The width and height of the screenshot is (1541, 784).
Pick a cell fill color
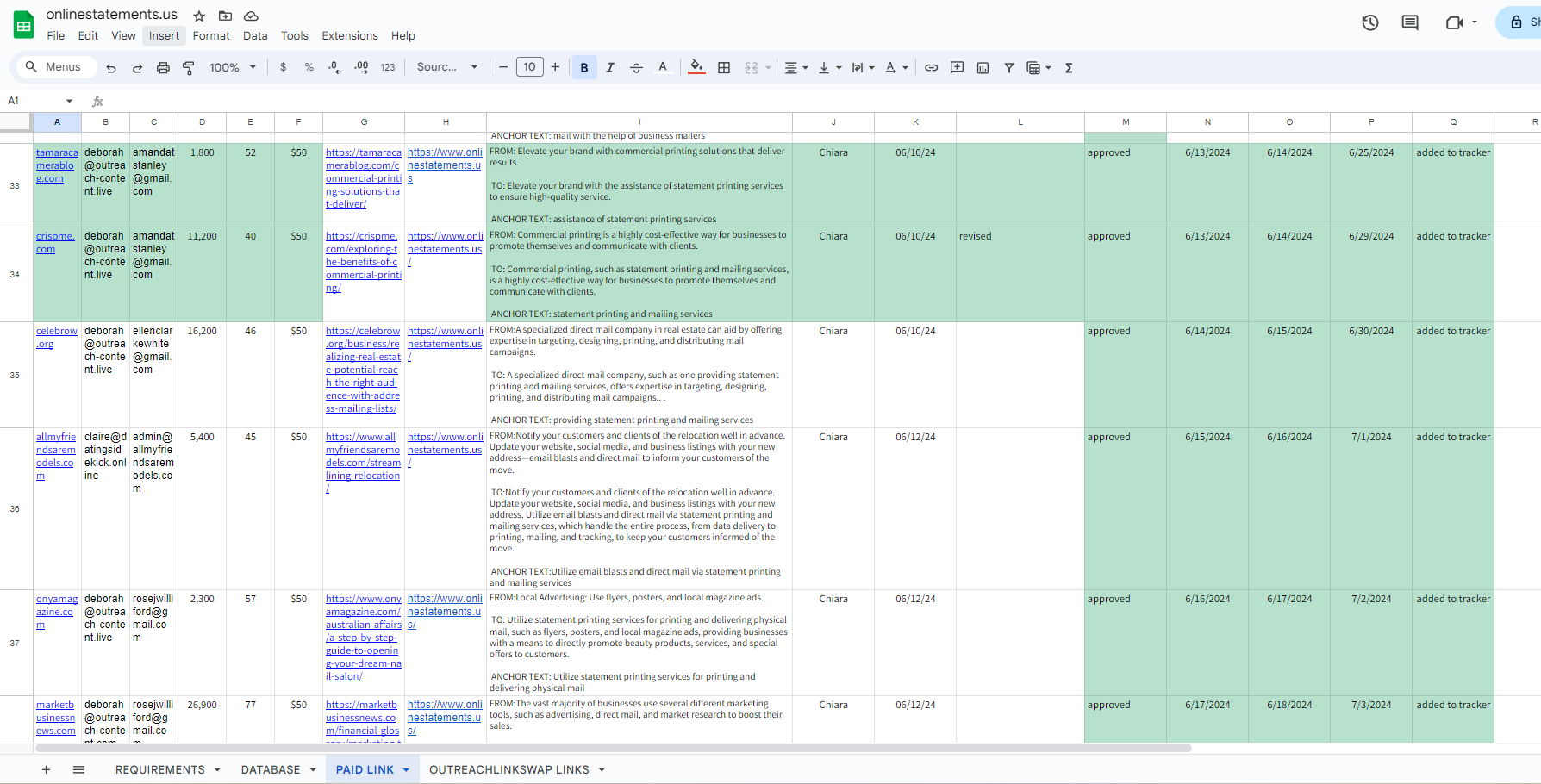[696, 67]
